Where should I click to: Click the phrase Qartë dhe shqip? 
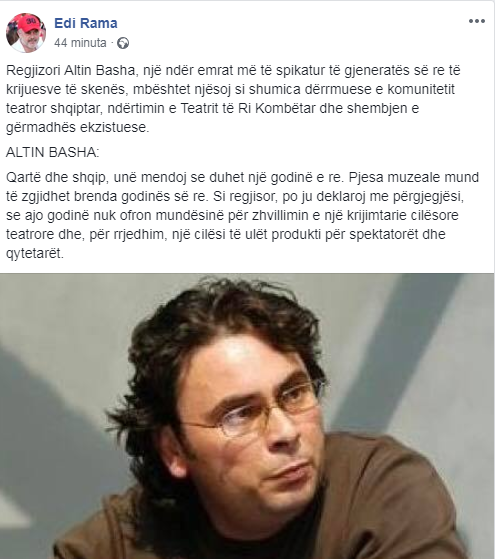(x=56, y=177)
